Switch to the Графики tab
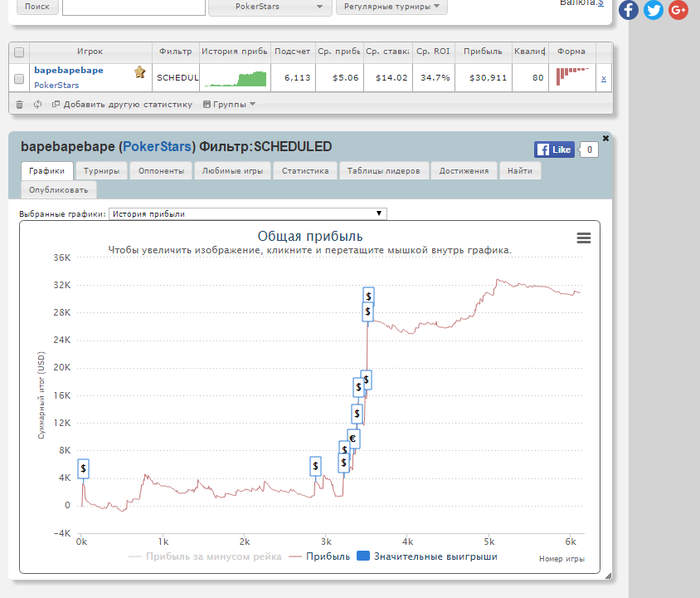Screen dimensions: 700x598 point(47,171)
